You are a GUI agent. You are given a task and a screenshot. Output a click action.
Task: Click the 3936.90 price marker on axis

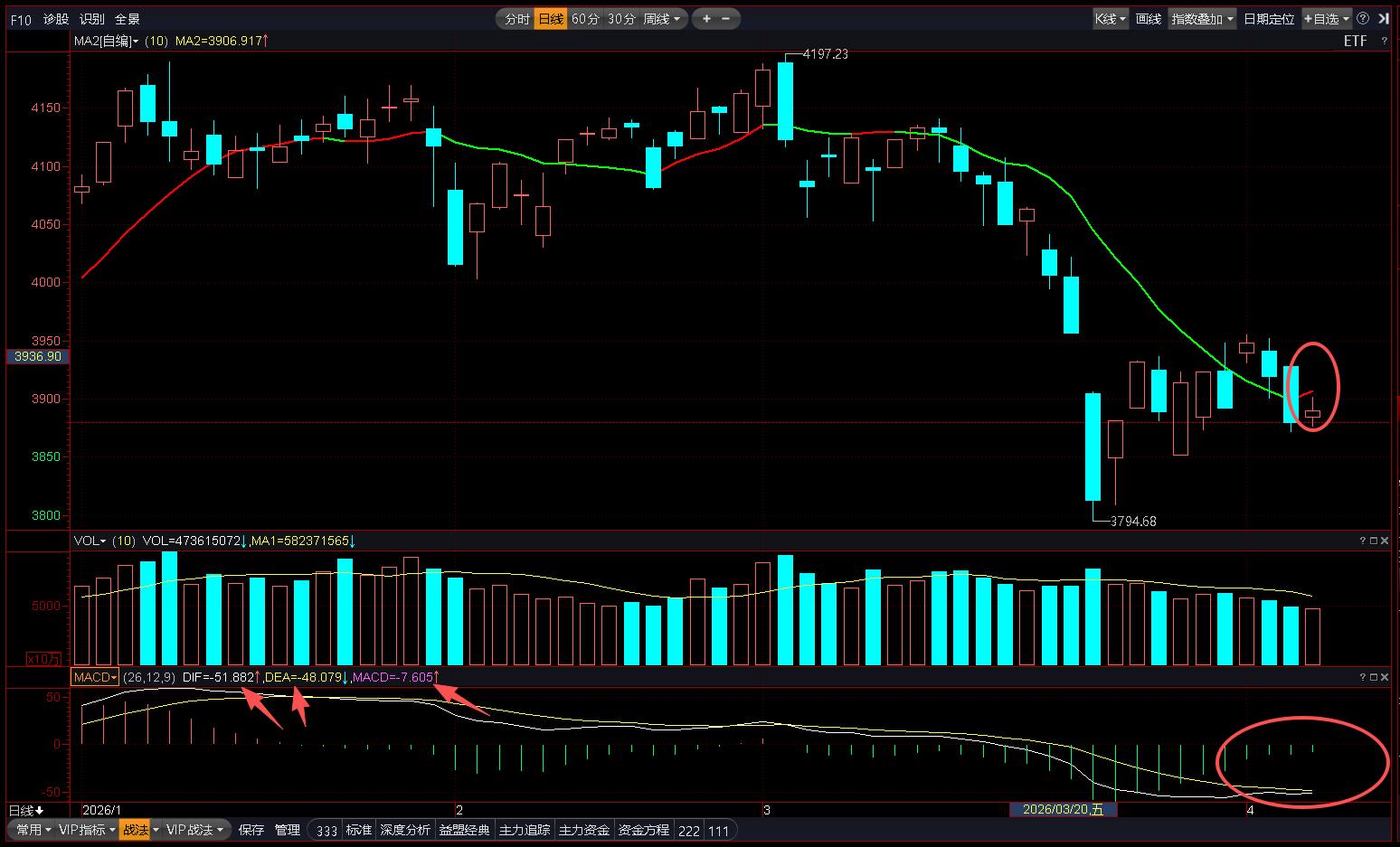coord(38,357)
